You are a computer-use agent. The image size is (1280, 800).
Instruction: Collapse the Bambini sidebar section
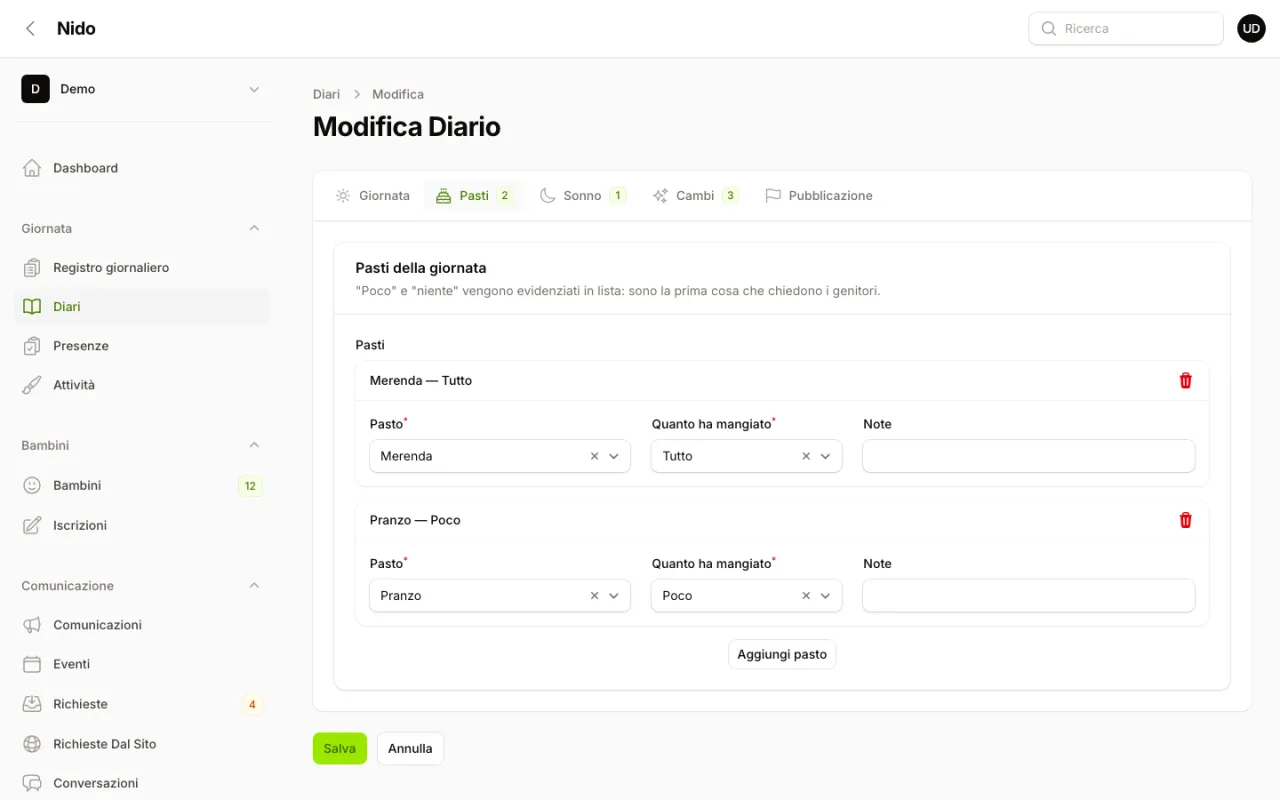pyautogui.click(x=254, y=445)
